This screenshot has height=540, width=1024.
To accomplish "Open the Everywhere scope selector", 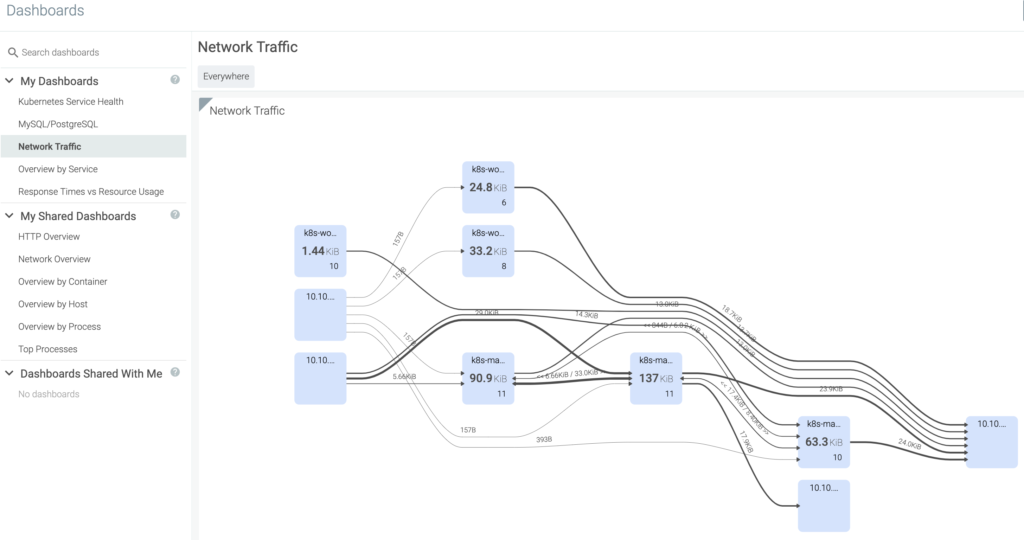I will (x=226, y=76).
